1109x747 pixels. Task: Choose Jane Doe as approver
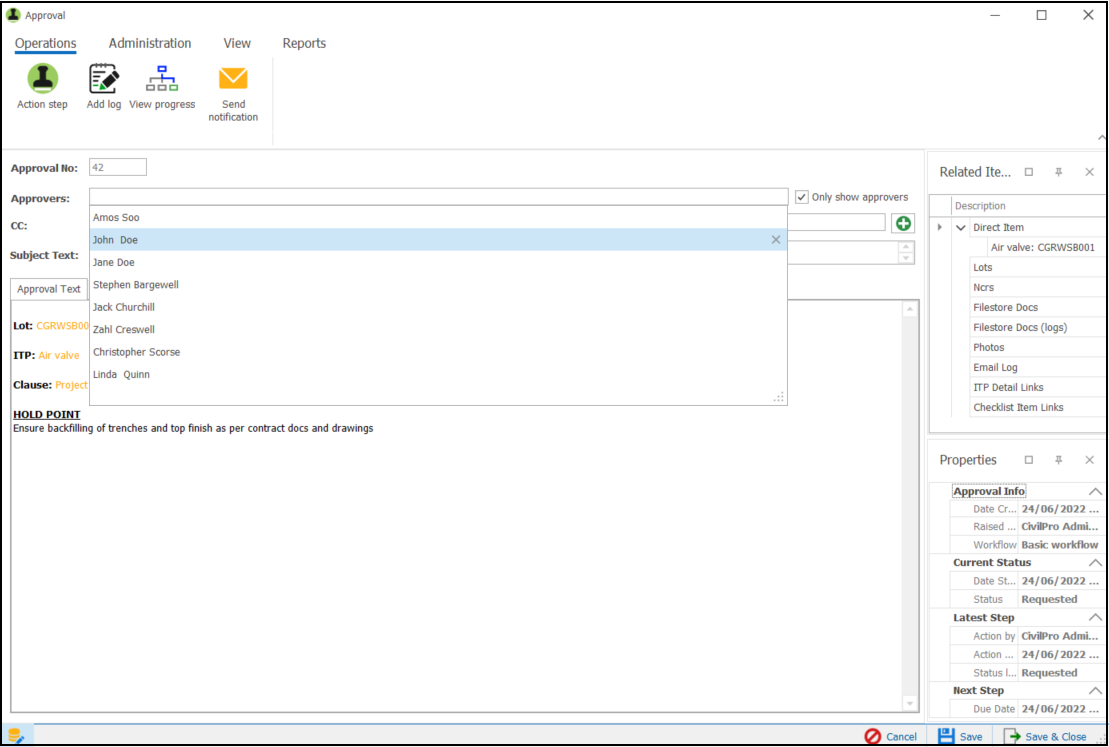point(438,262)
